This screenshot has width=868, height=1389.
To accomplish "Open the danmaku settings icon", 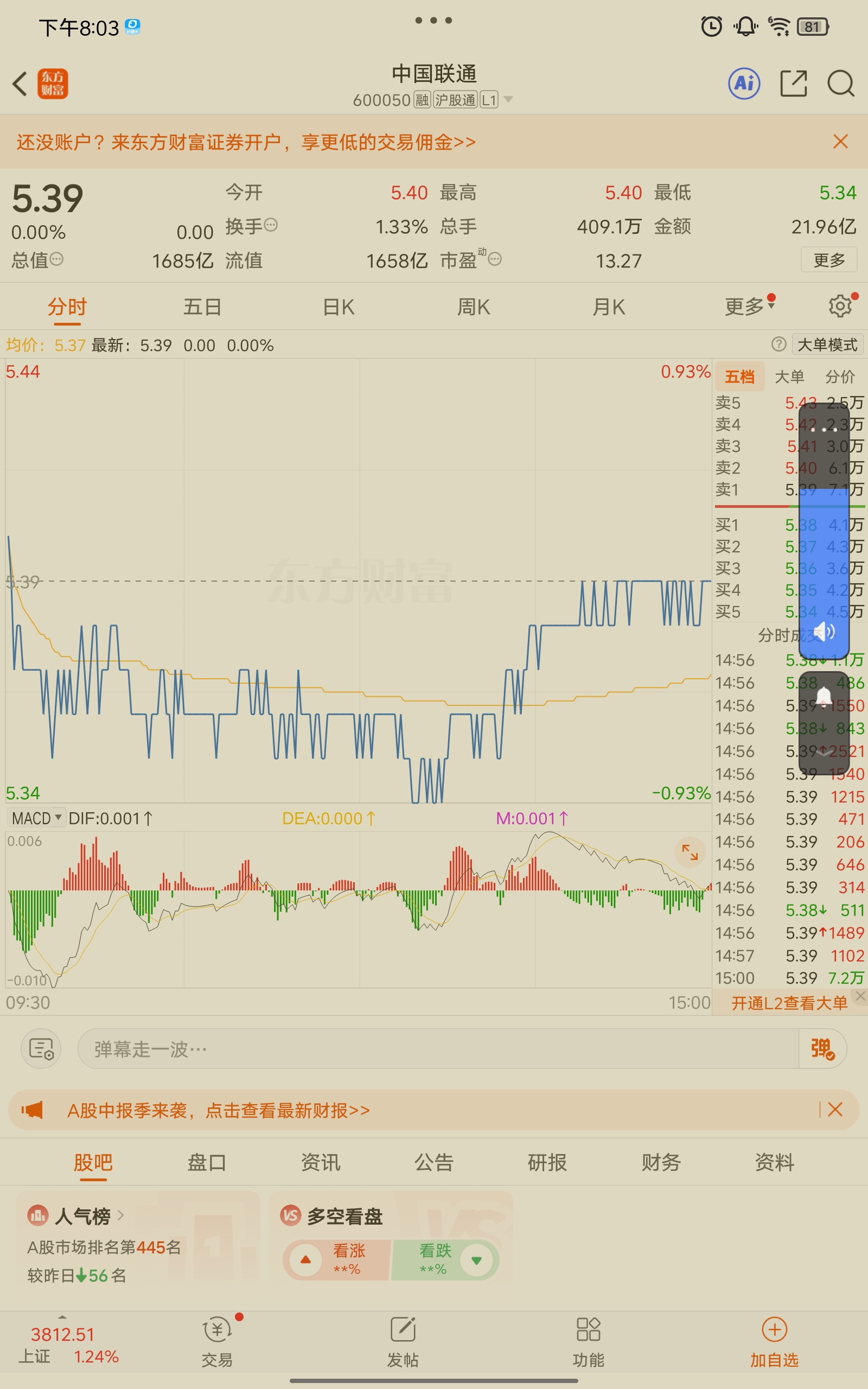I will coord(41,1049).
